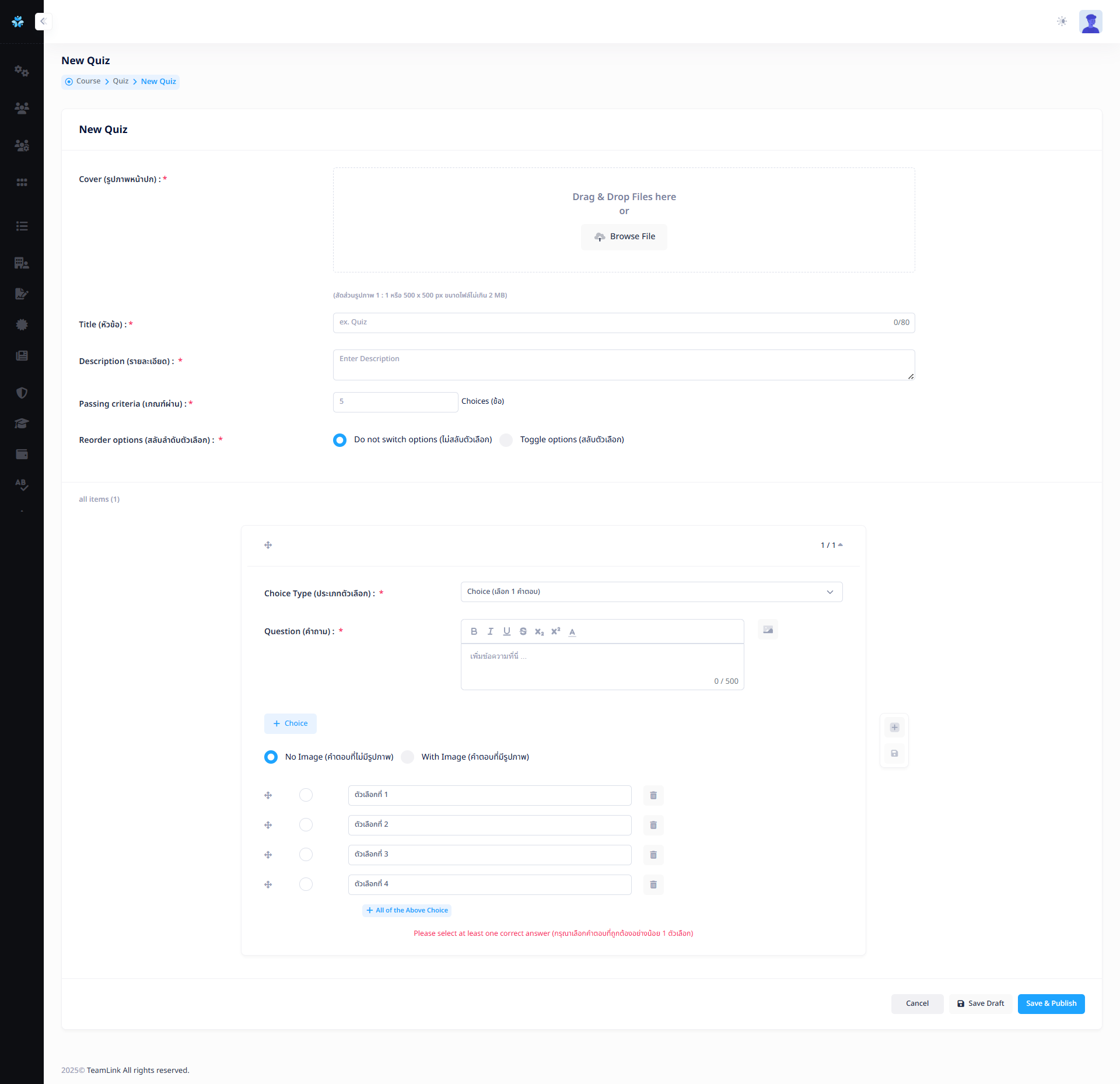Mark choice 2 as correct answer
The image size is (1120, 1084).
pos(306,824)
